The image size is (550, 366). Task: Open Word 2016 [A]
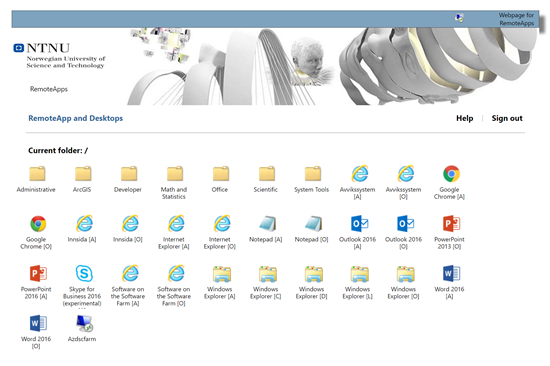[450, 282]
